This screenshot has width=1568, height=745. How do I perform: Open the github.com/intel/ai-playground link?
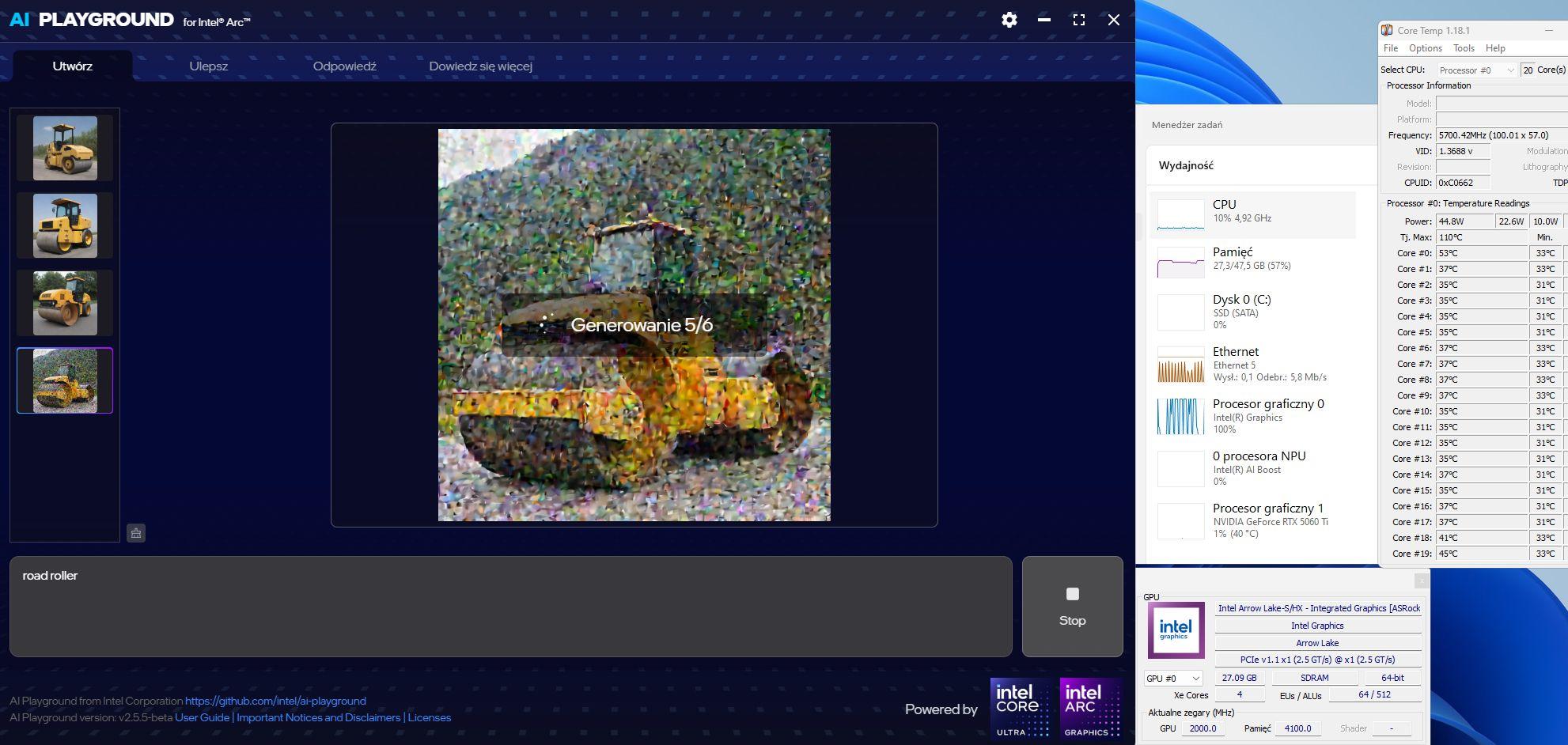tap(275, 701)
